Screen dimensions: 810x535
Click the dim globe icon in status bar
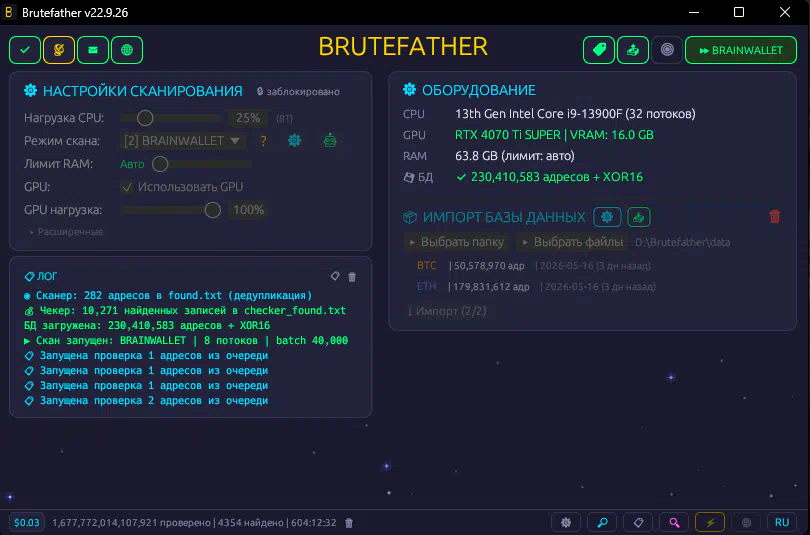click(746, 523)
